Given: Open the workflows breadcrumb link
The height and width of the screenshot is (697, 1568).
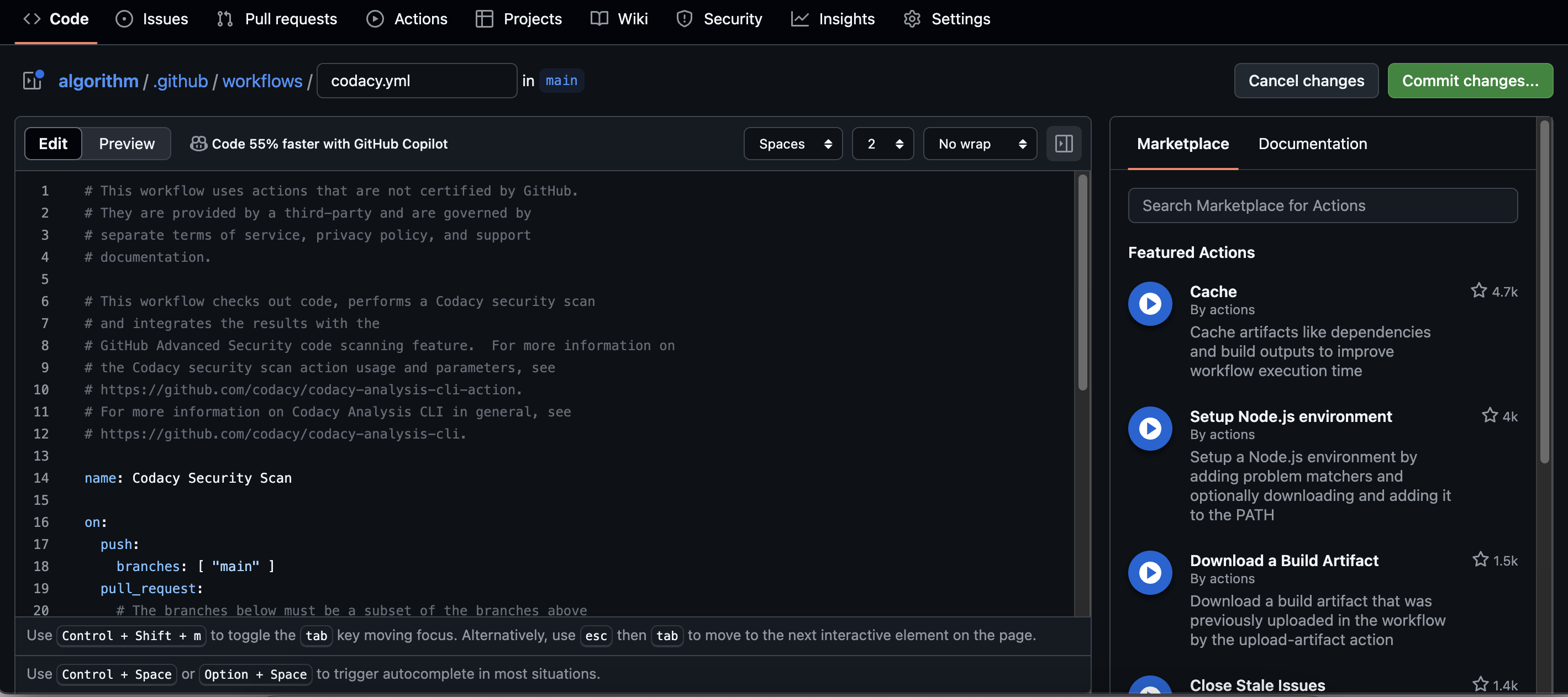Looking at the screenshot, I should coord(262,80).
